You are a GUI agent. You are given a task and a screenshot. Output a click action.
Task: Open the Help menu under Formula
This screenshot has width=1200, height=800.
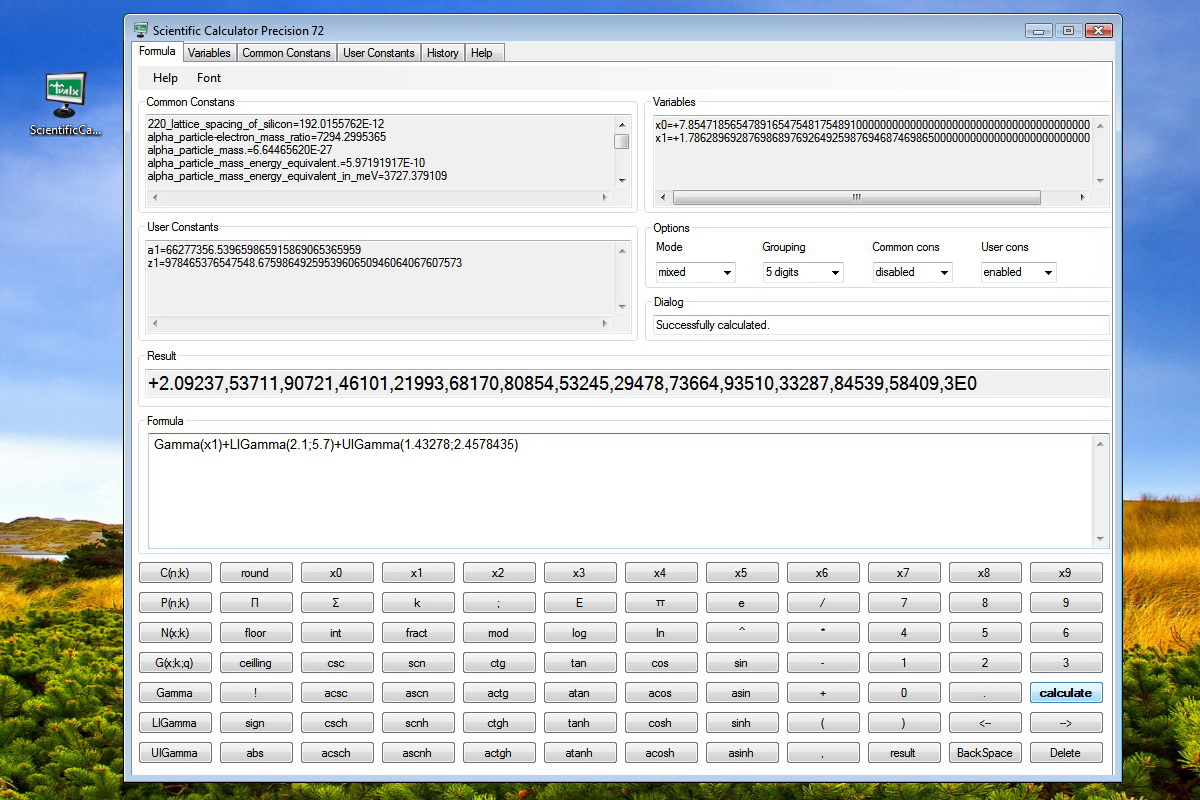click(166, 78)
